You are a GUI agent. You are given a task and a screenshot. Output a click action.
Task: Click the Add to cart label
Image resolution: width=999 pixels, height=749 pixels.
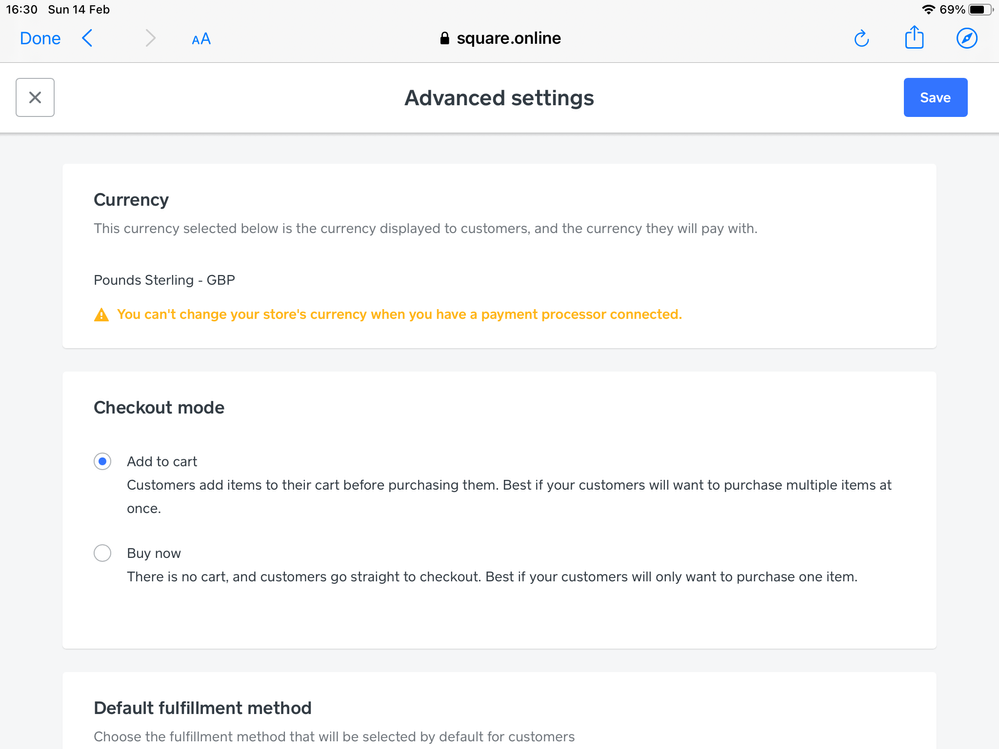pyautogui.click(x=162, y=461)
